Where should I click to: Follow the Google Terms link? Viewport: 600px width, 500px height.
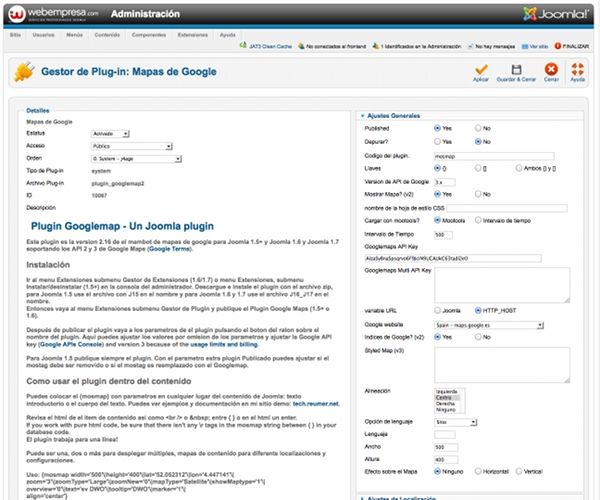[x=170, y=249]
